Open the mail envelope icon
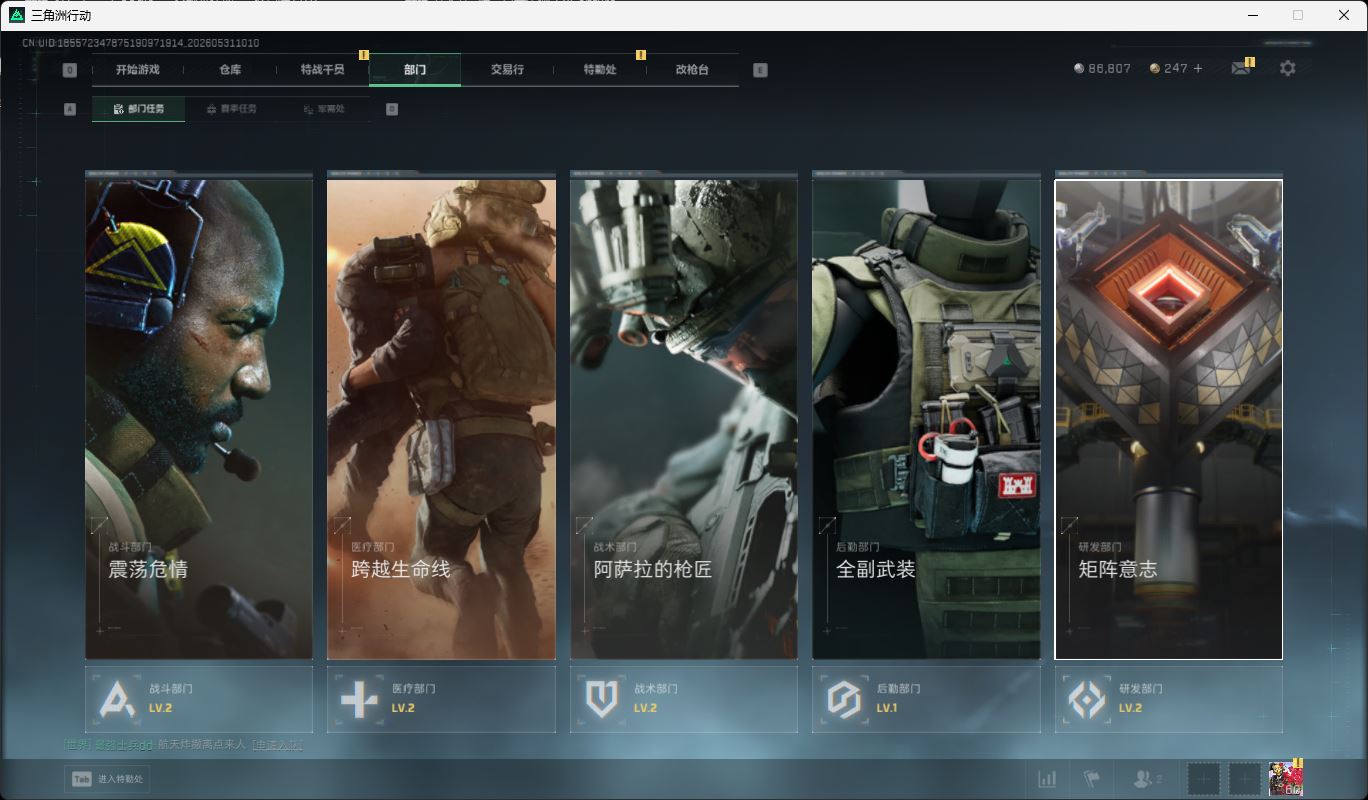Image resolution: width=1368 pixels, height=800 pixels. click(1240, 68)
